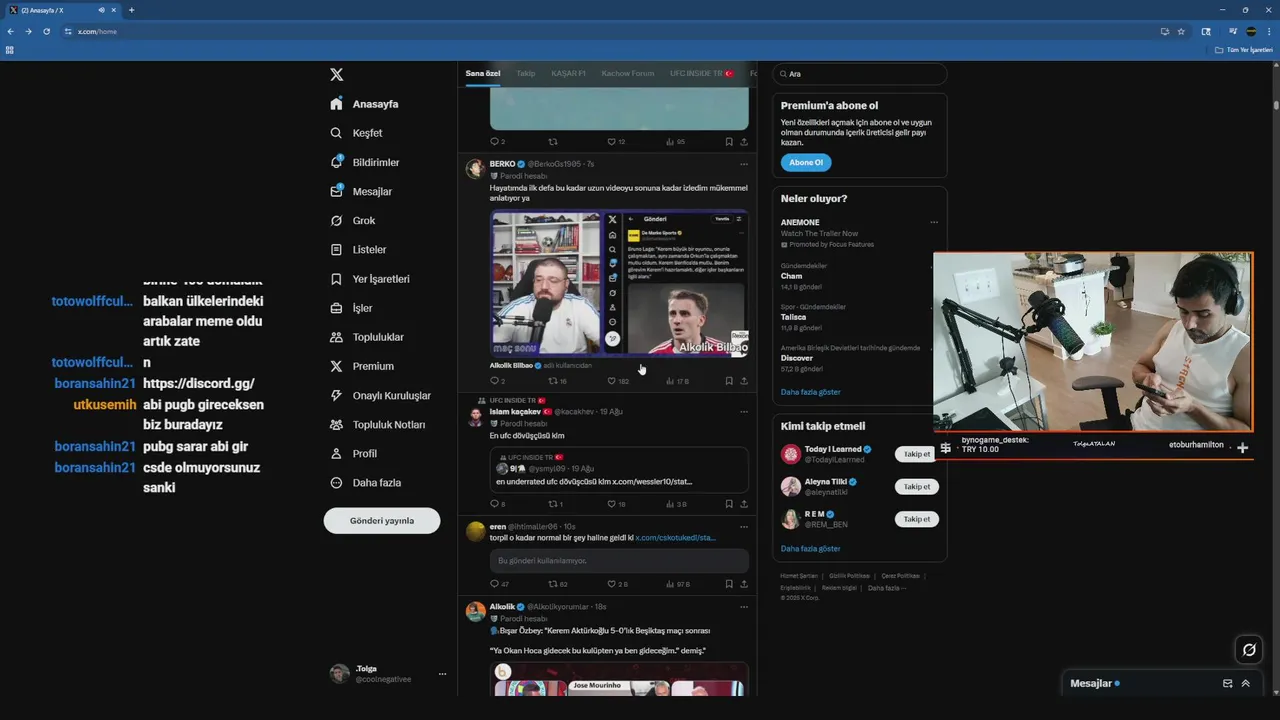Open the Talisca trending topic
Image resolution: width=1280 pixels, height=720 pixels.
[x=858, y=317]
